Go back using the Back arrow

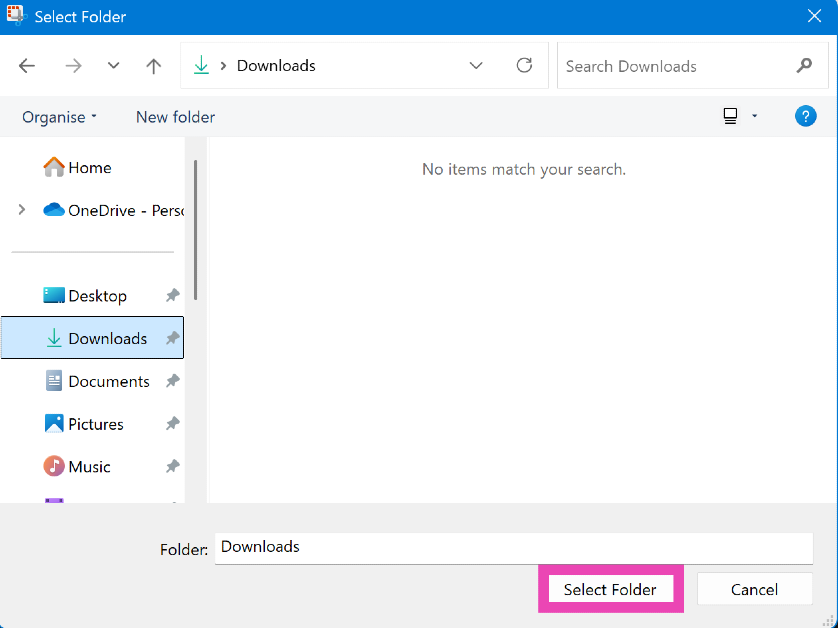tap(27, 66)
